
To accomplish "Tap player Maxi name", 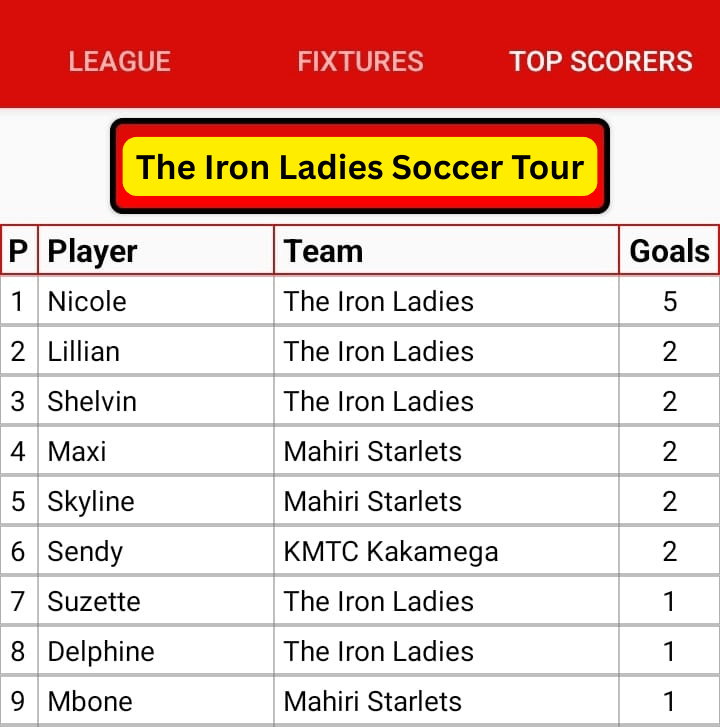I will click(77, 451).
